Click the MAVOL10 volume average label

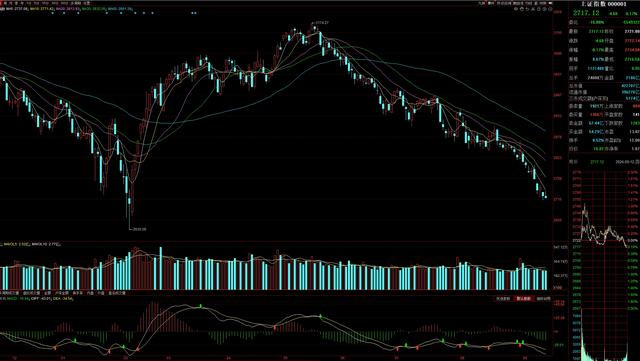(46, 244)
